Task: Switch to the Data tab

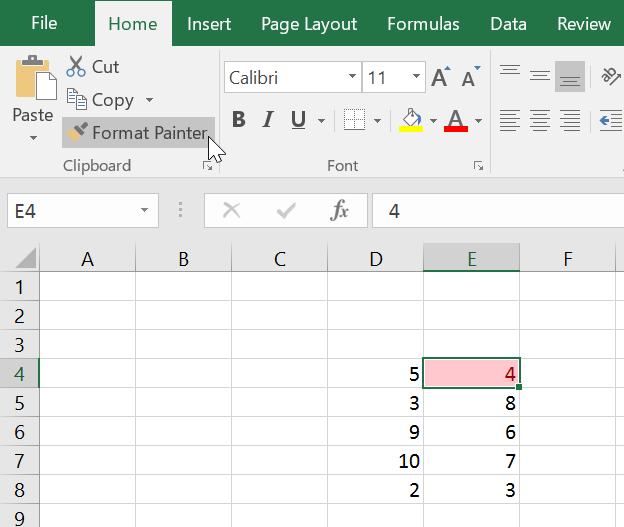Action: (508, 24)
